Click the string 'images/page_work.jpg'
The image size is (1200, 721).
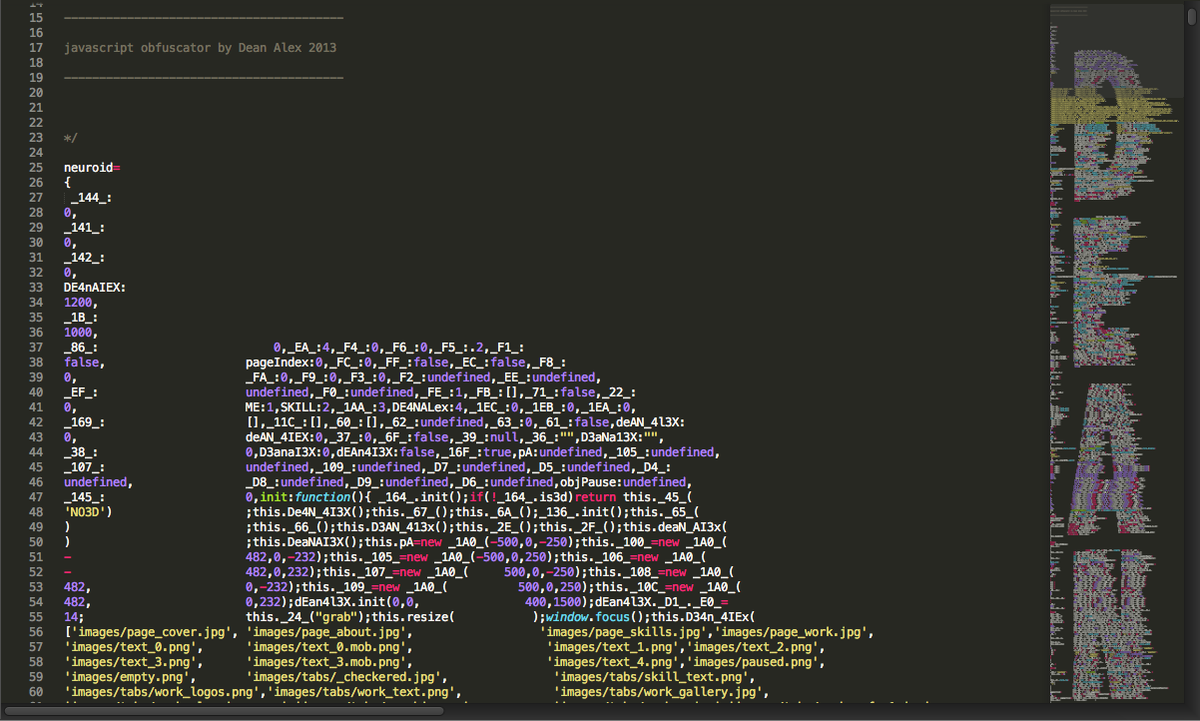793,632
